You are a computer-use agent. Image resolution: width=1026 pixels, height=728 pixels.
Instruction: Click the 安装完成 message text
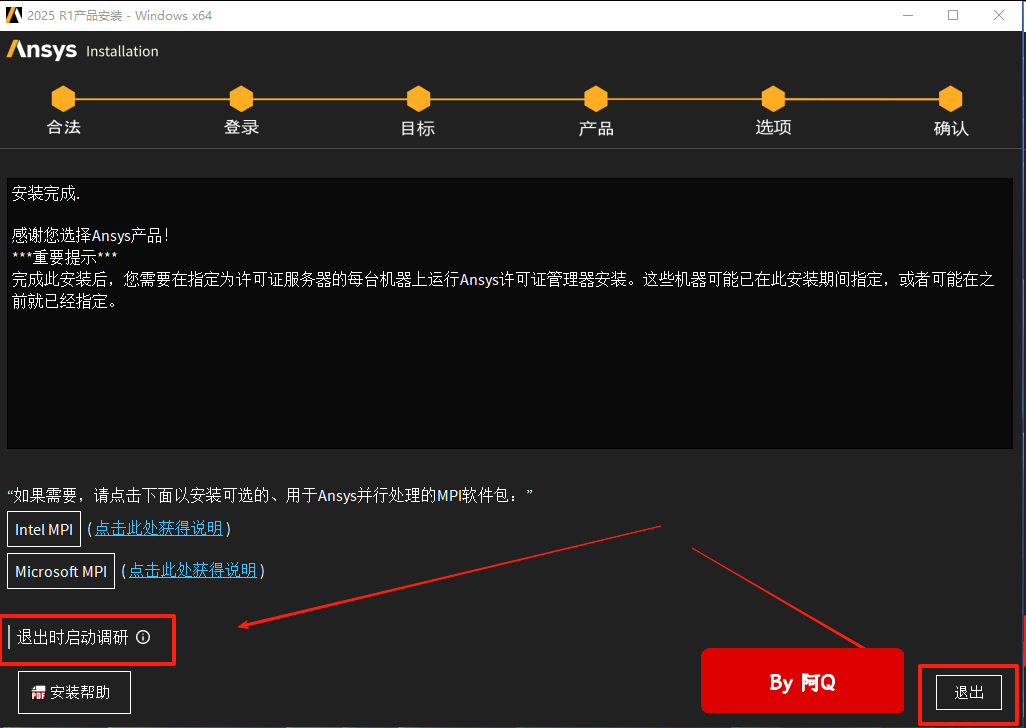click(46, 194)
